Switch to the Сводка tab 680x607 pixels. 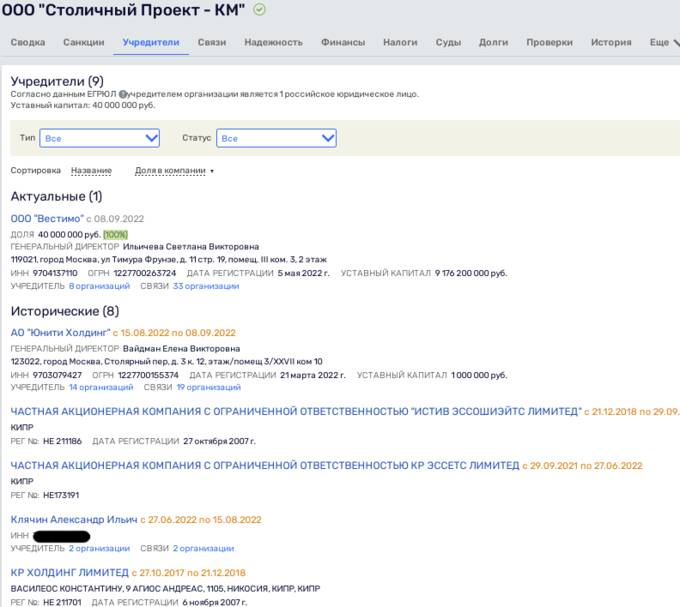27,43
